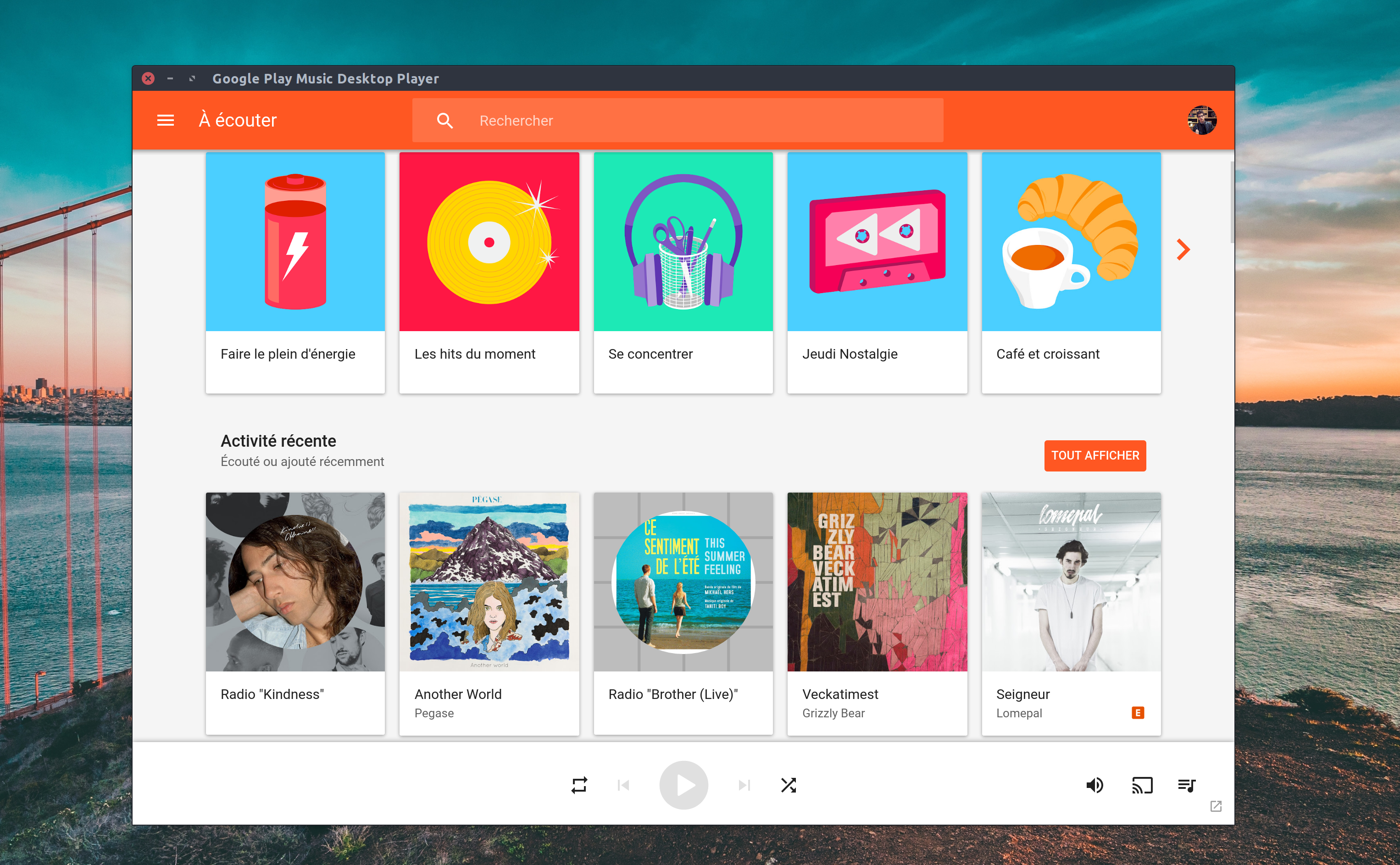Open the hamburger navigation menu
Screen dimensions: 1400x865
[x=165, y=120]
